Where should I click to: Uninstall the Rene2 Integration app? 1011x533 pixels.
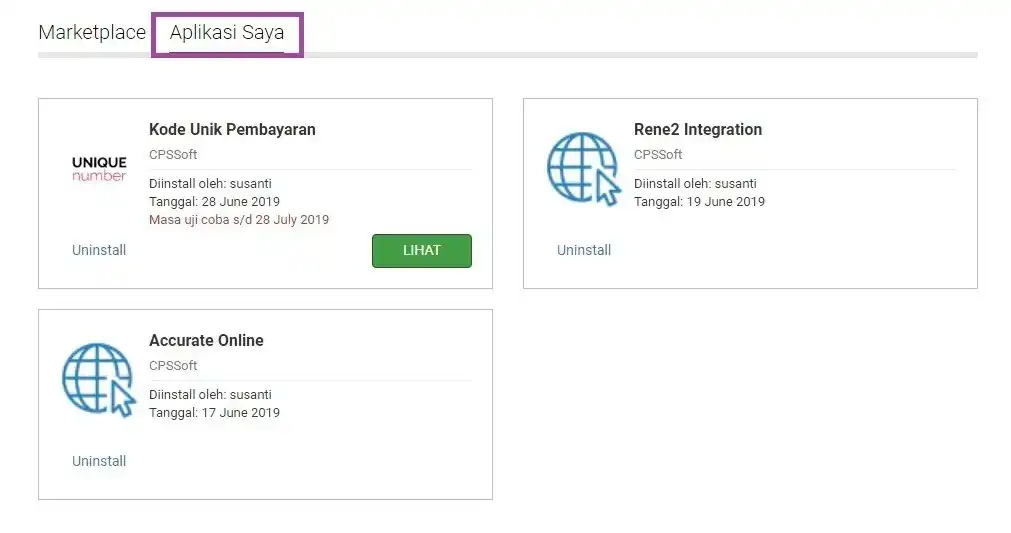click(x=584, y=250)
